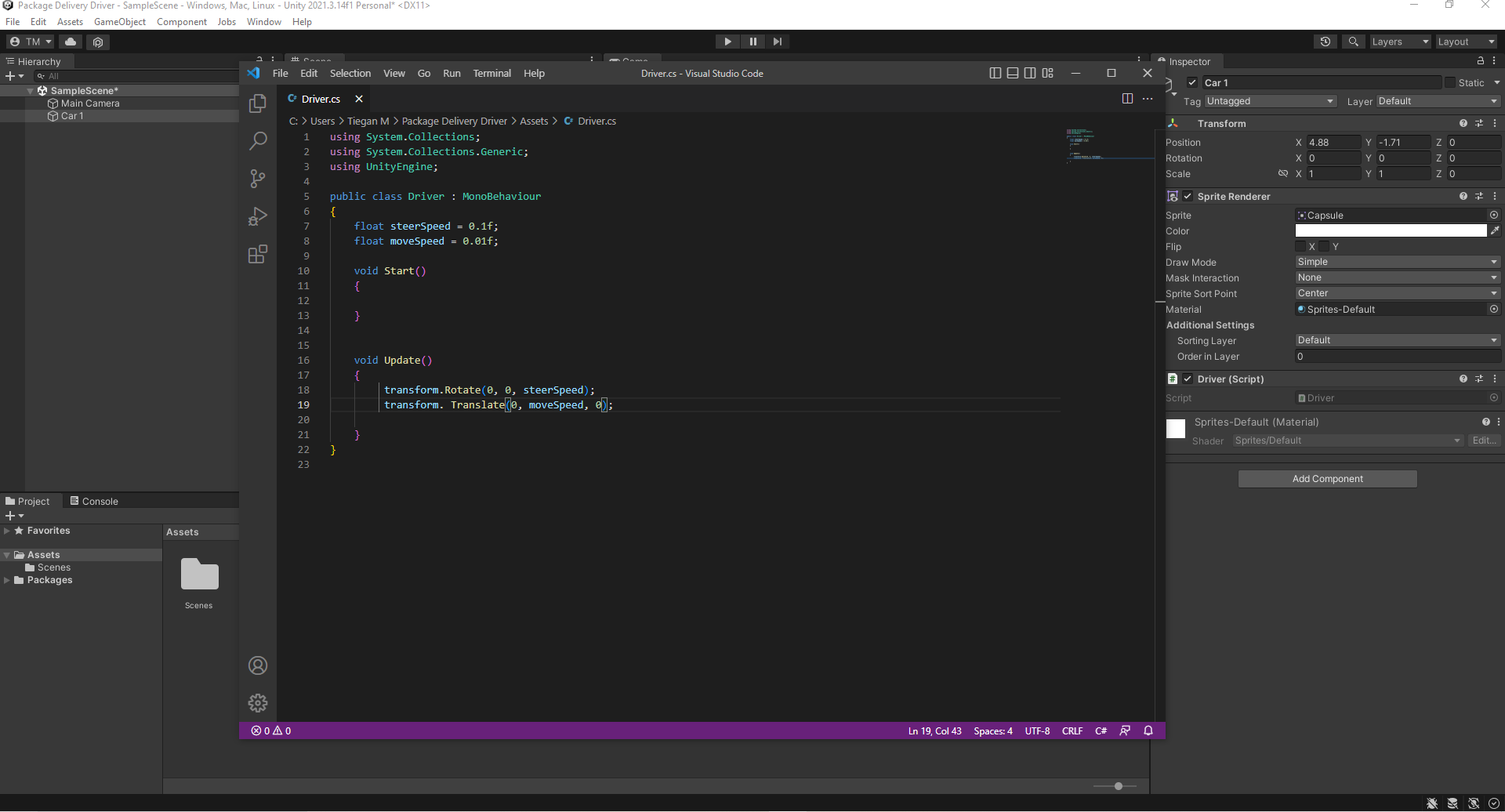Viewport: 1505px width, 812px height.
Task: Open Sprite Renderer preset selector
Action: 1479,196
